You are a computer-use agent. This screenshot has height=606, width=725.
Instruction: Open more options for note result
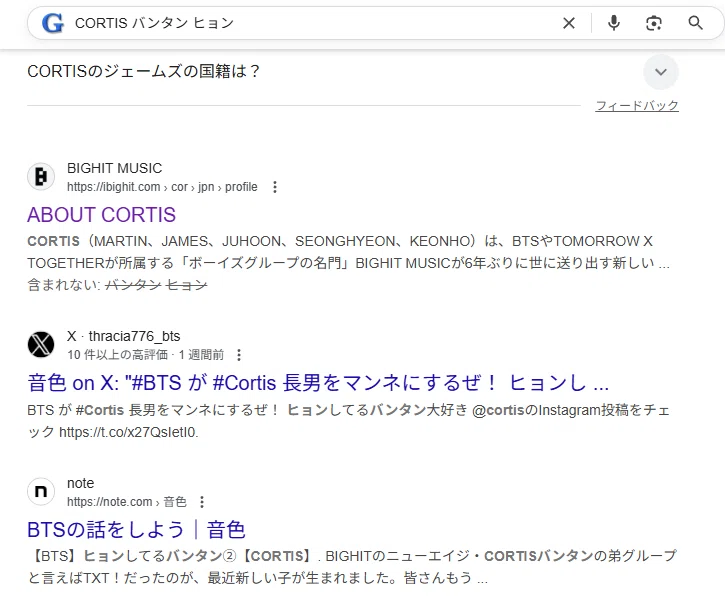coord(202,502)
